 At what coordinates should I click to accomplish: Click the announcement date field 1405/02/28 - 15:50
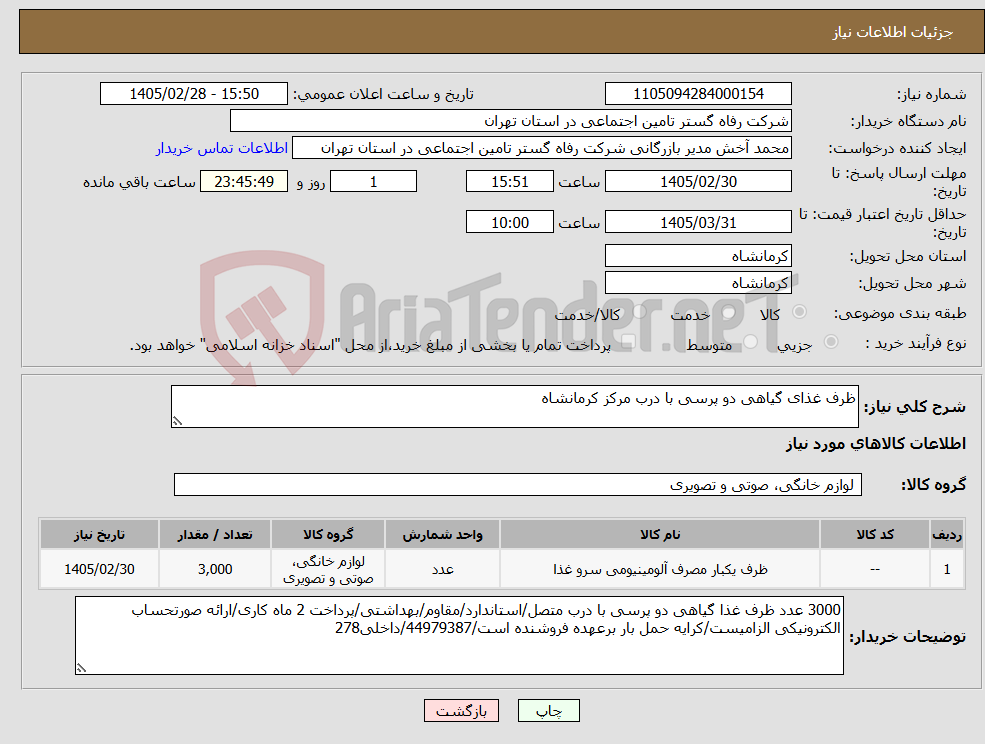[x=193, y=94]
